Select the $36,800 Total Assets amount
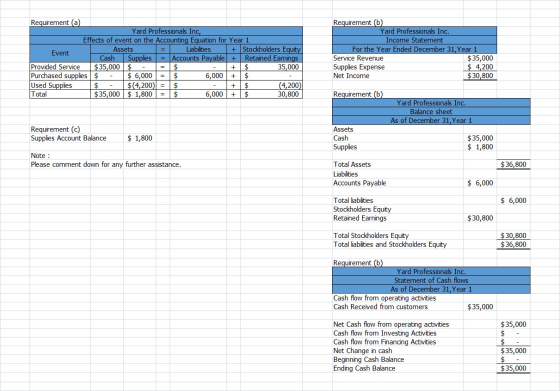Screen dimensions: 560x391 coord(514,165)
